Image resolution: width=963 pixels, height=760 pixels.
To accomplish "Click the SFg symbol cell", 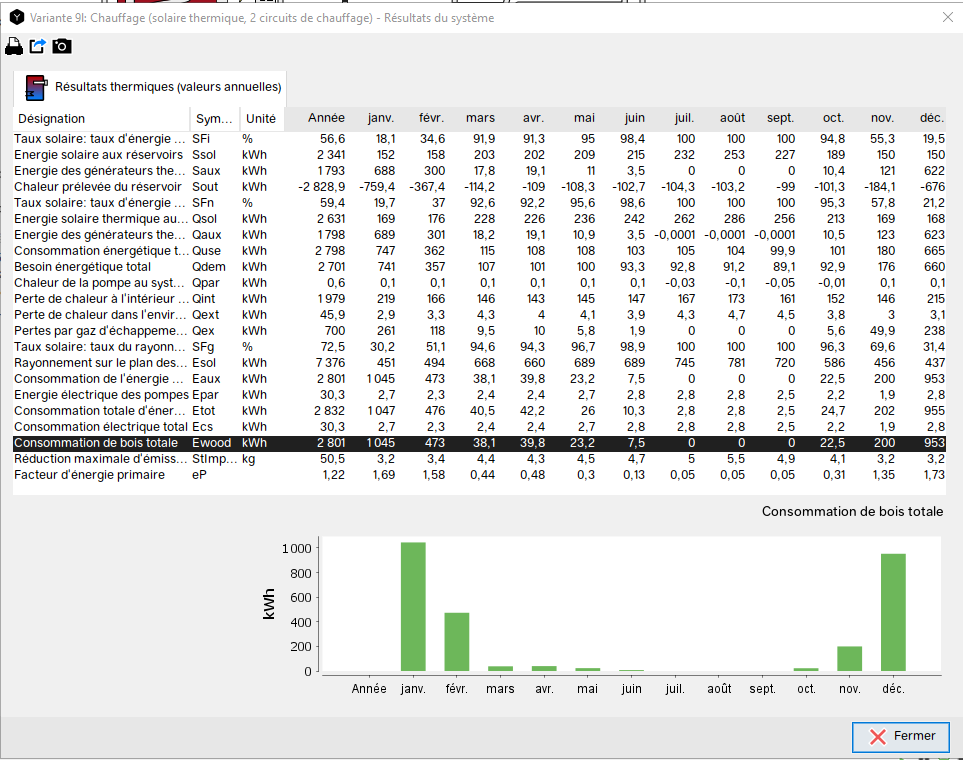I will point(203,347).
